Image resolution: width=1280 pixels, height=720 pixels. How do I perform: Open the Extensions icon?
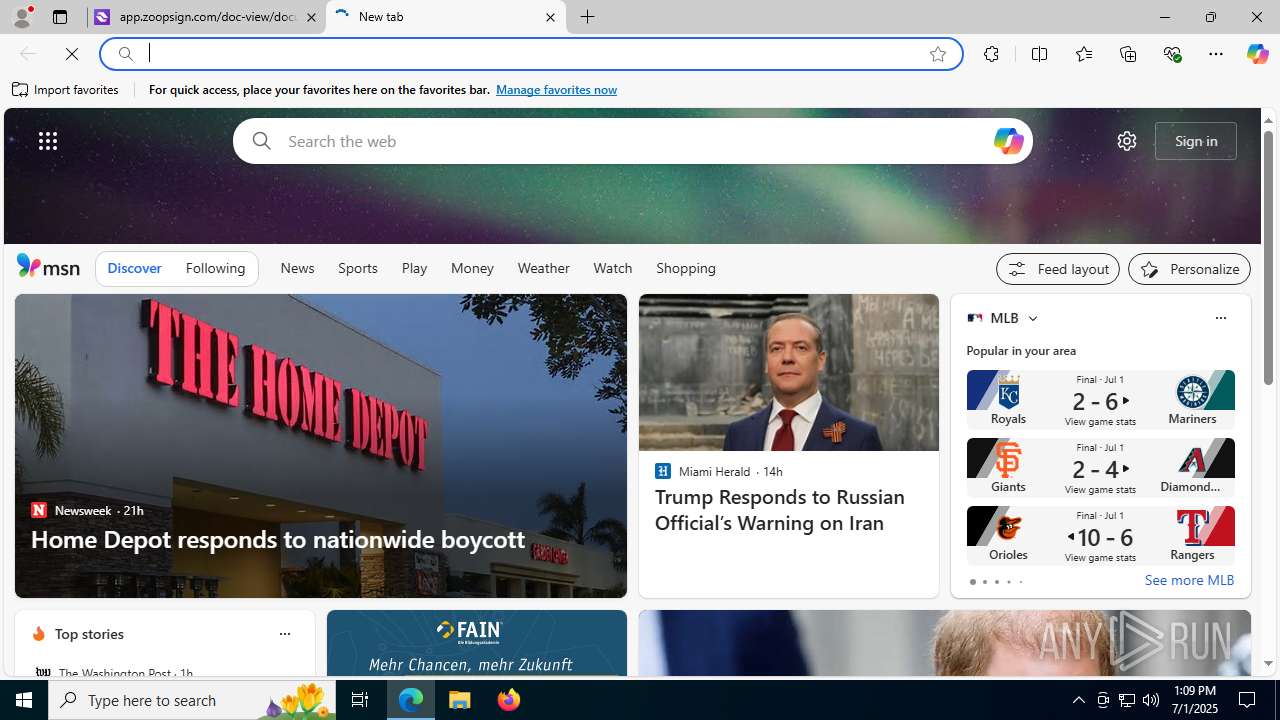pos(991,54)
